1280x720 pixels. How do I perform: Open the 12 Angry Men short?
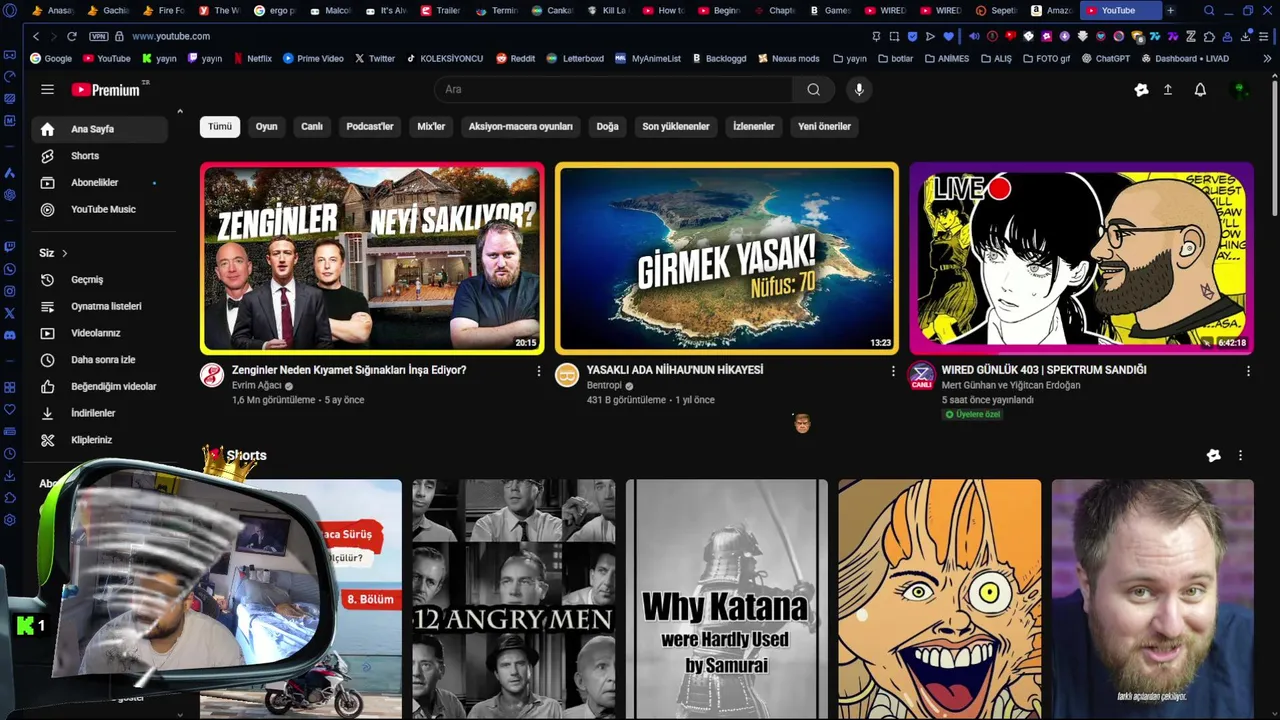coord(514,598)
